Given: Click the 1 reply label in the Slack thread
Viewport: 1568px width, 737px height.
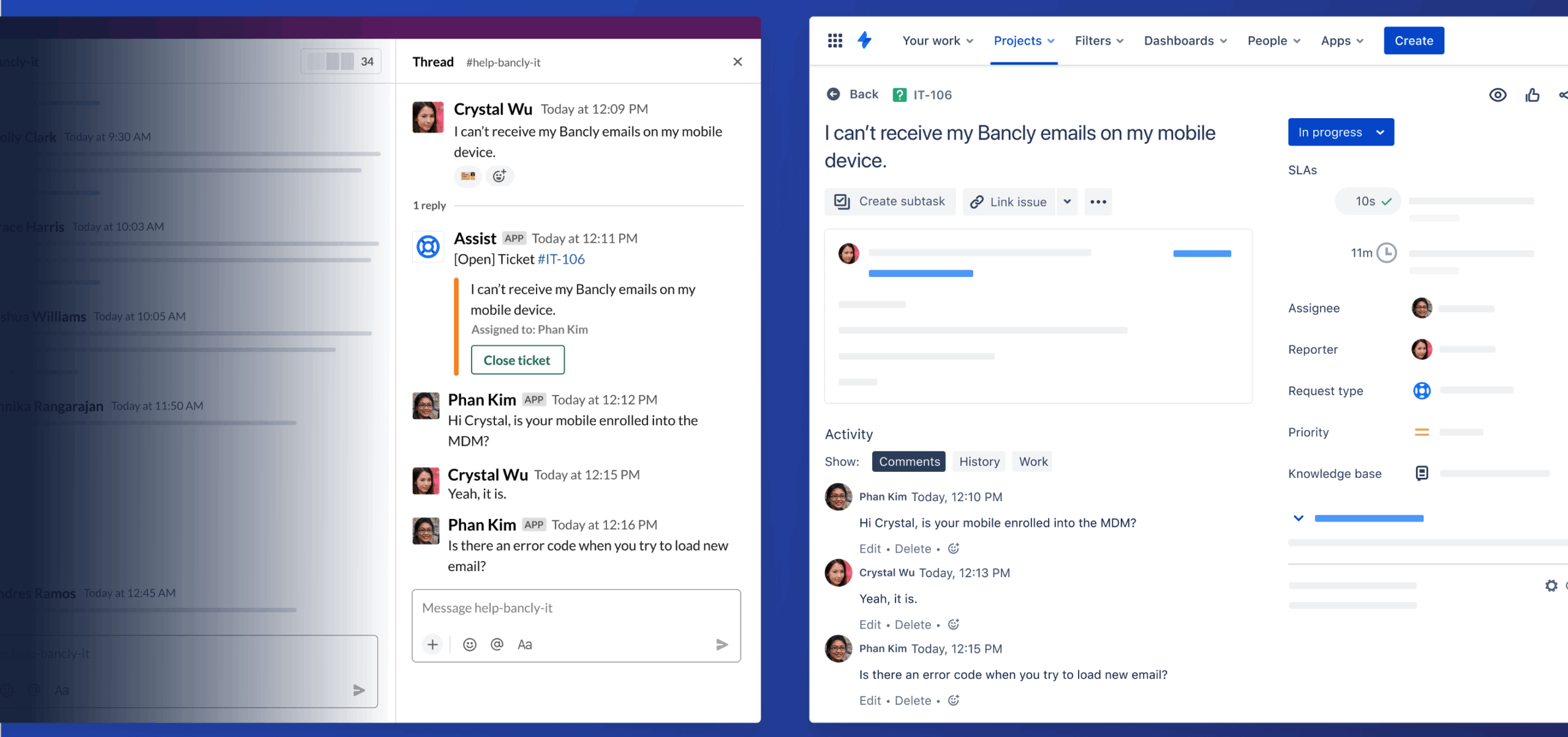Looking at the screenshot, I should pyautogui.click(x=429, y=205).
